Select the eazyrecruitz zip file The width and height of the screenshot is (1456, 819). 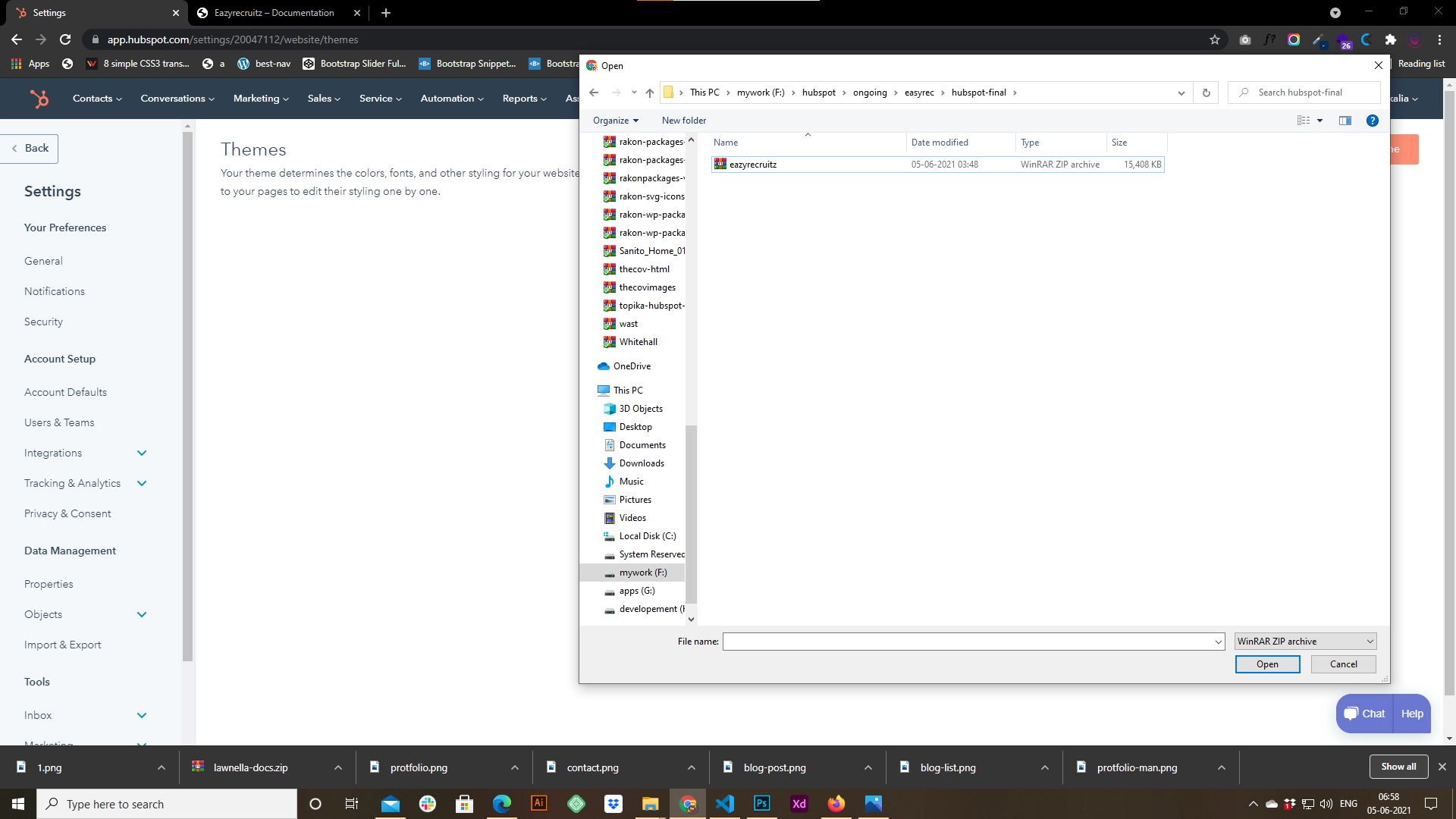coord(752,165)
